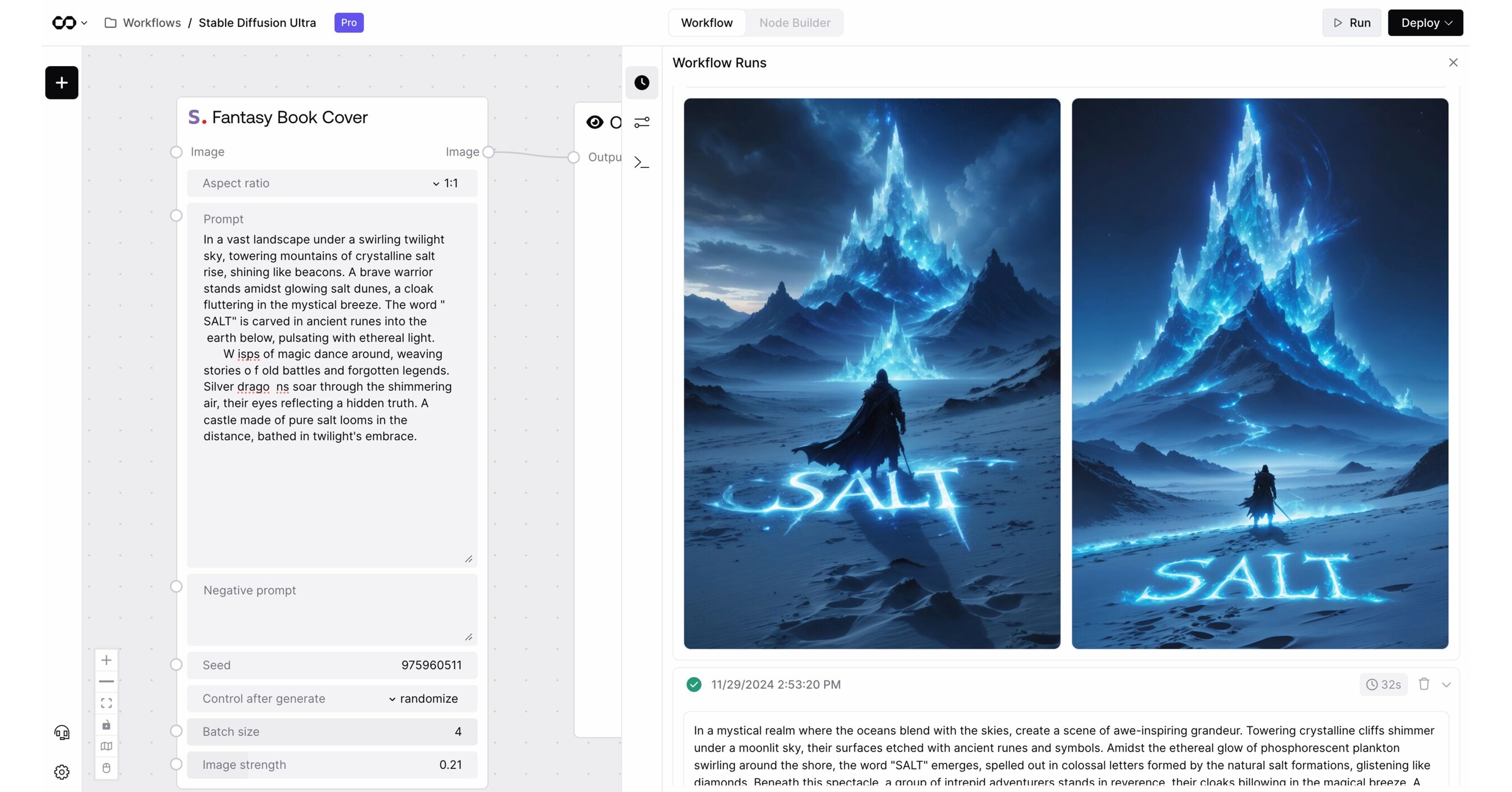Select the workflow settings sliders icon
This screenshot has width=1512, height=792.
click(642, 122)
